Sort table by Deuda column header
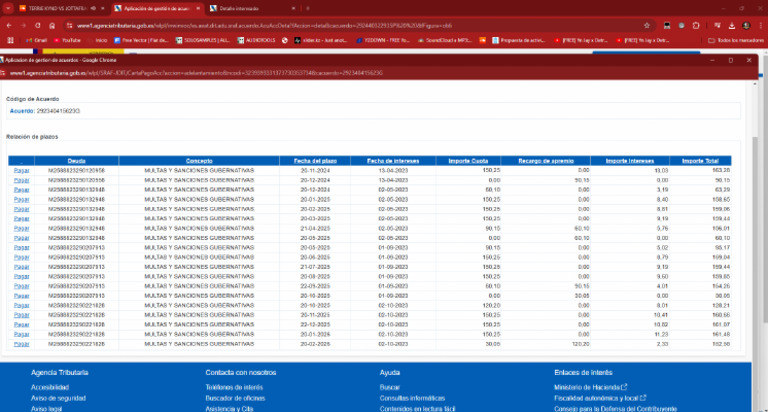Image resolution: width=768 pixels, height=412 pixels. [x=76, y=161]
